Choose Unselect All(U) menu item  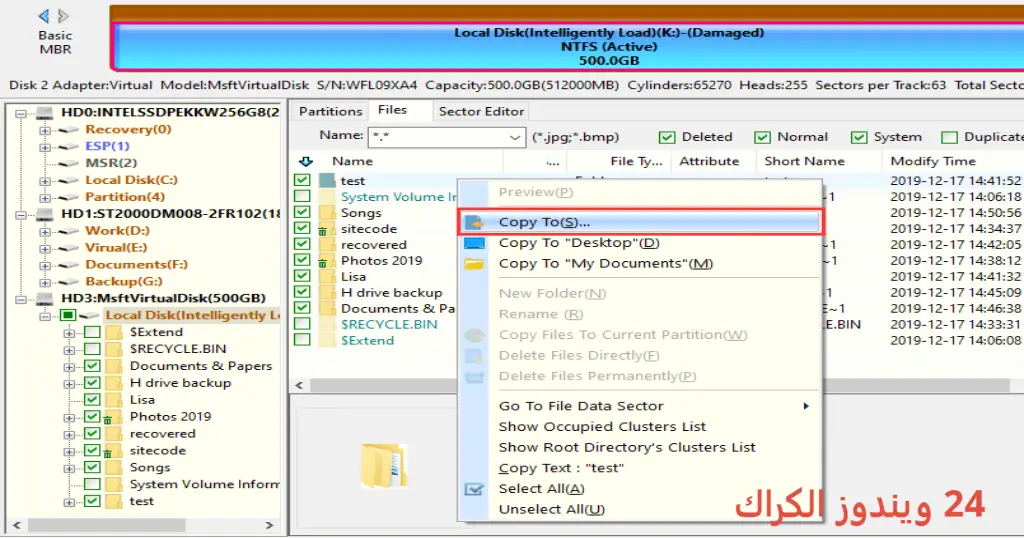pyautogui.click(x=640, y=510)
